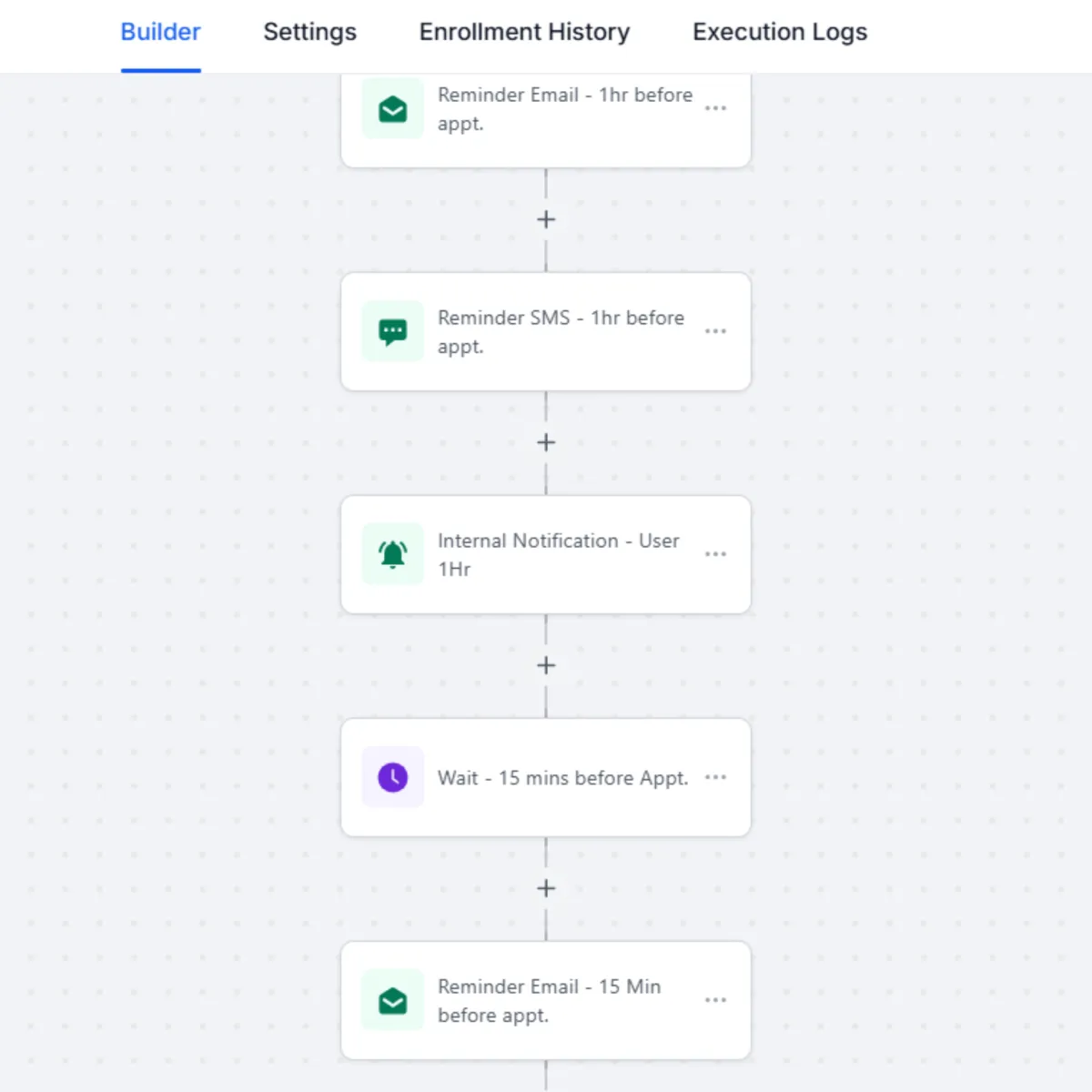The image size is (1092, 1092).
Task: Select the Builder tab
Action: pyautogui.click(x=160, y=32)
